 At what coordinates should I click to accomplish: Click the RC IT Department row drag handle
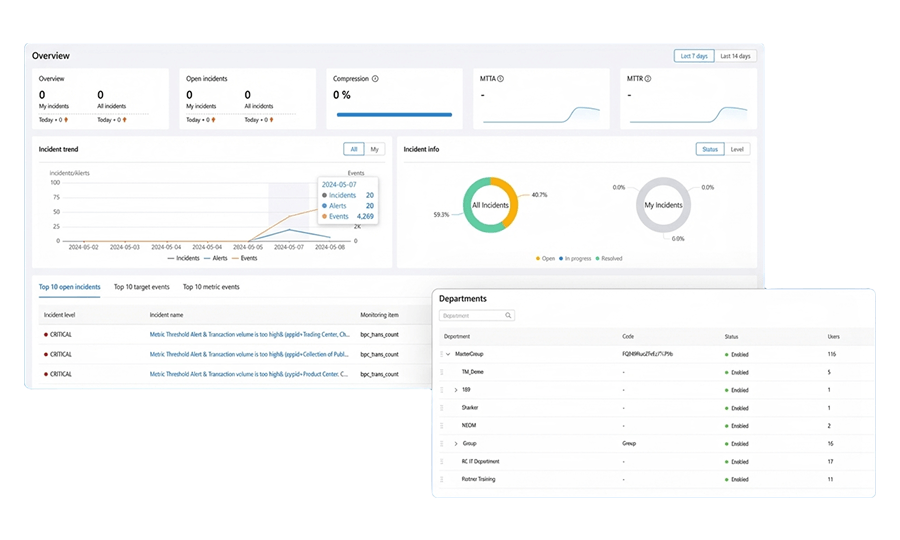click(441, 461)
